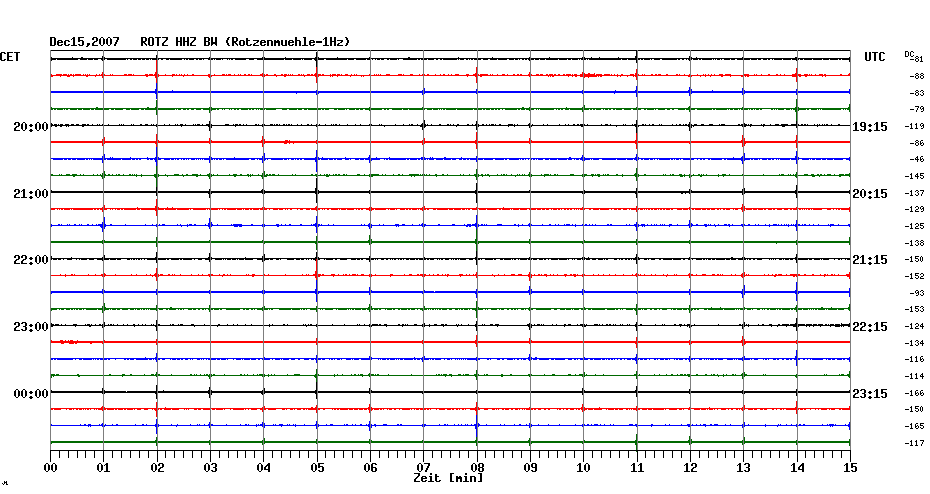Click the DC offset value "-88"

pyautogui.click(x=916, y=77)
